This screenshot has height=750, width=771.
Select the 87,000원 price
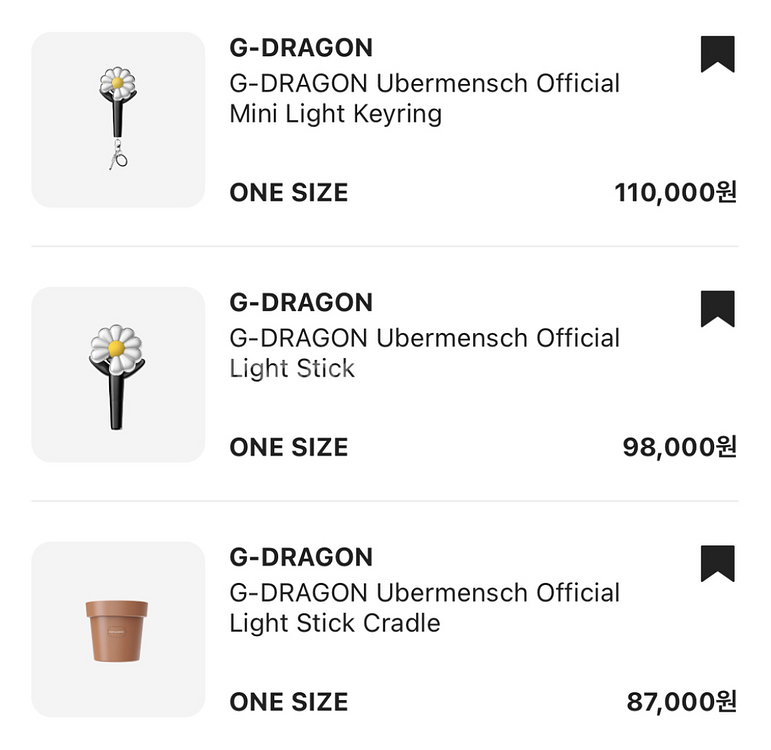tap(682, 703)
